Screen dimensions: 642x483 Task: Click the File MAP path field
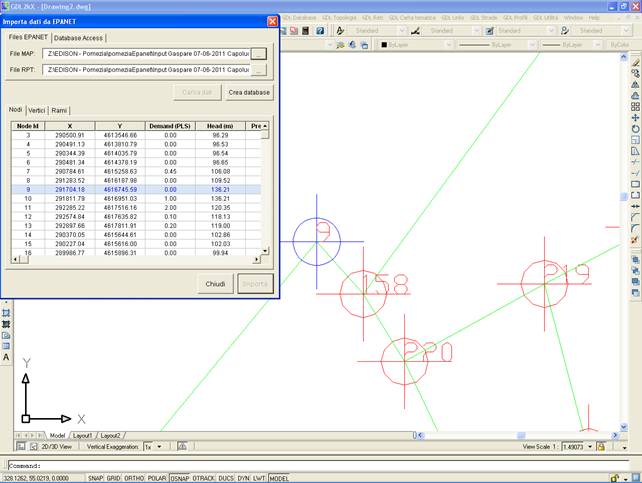[x=148, y=53]
